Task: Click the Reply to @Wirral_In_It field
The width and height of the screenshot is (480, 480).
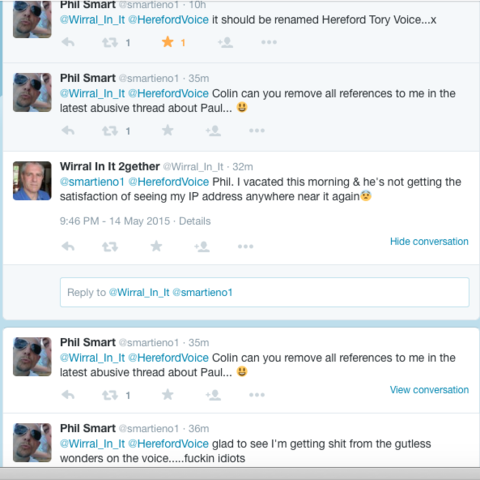Action: tap(265, 292)
